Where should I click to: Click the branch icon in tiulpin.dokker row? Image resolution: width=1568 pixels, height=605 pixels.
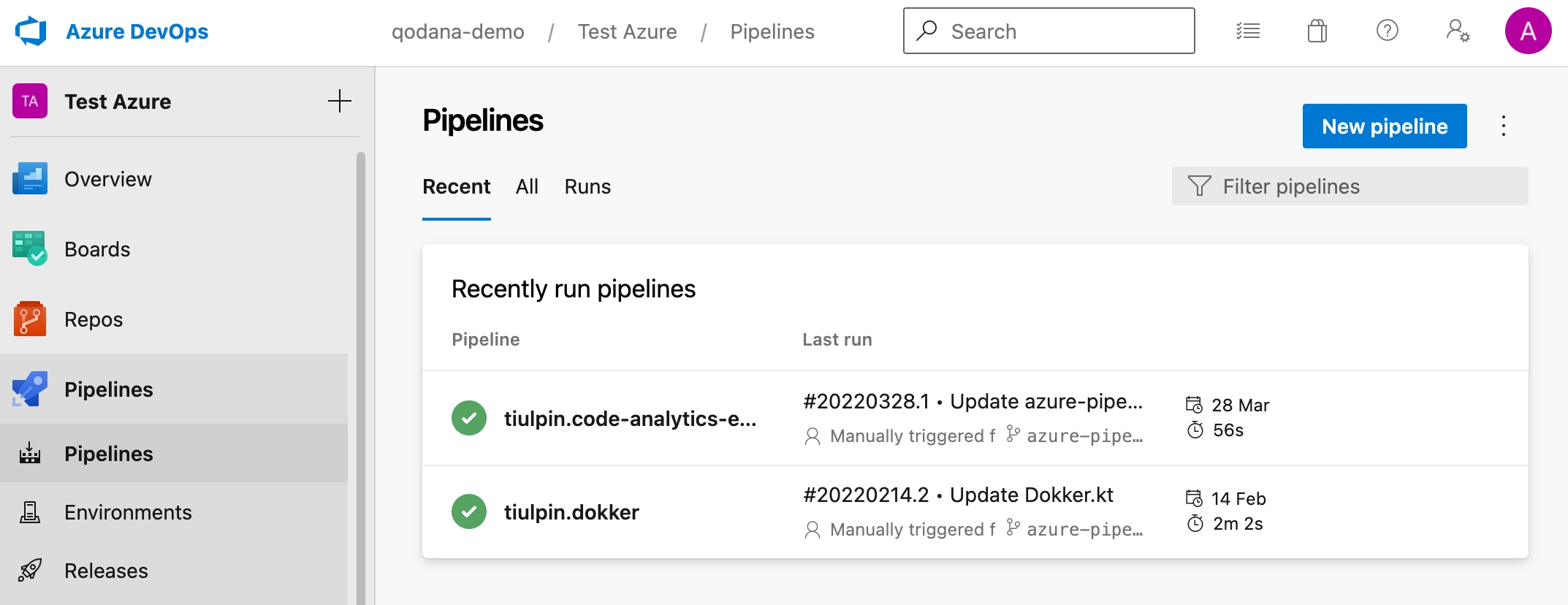tap(1013, 527)
